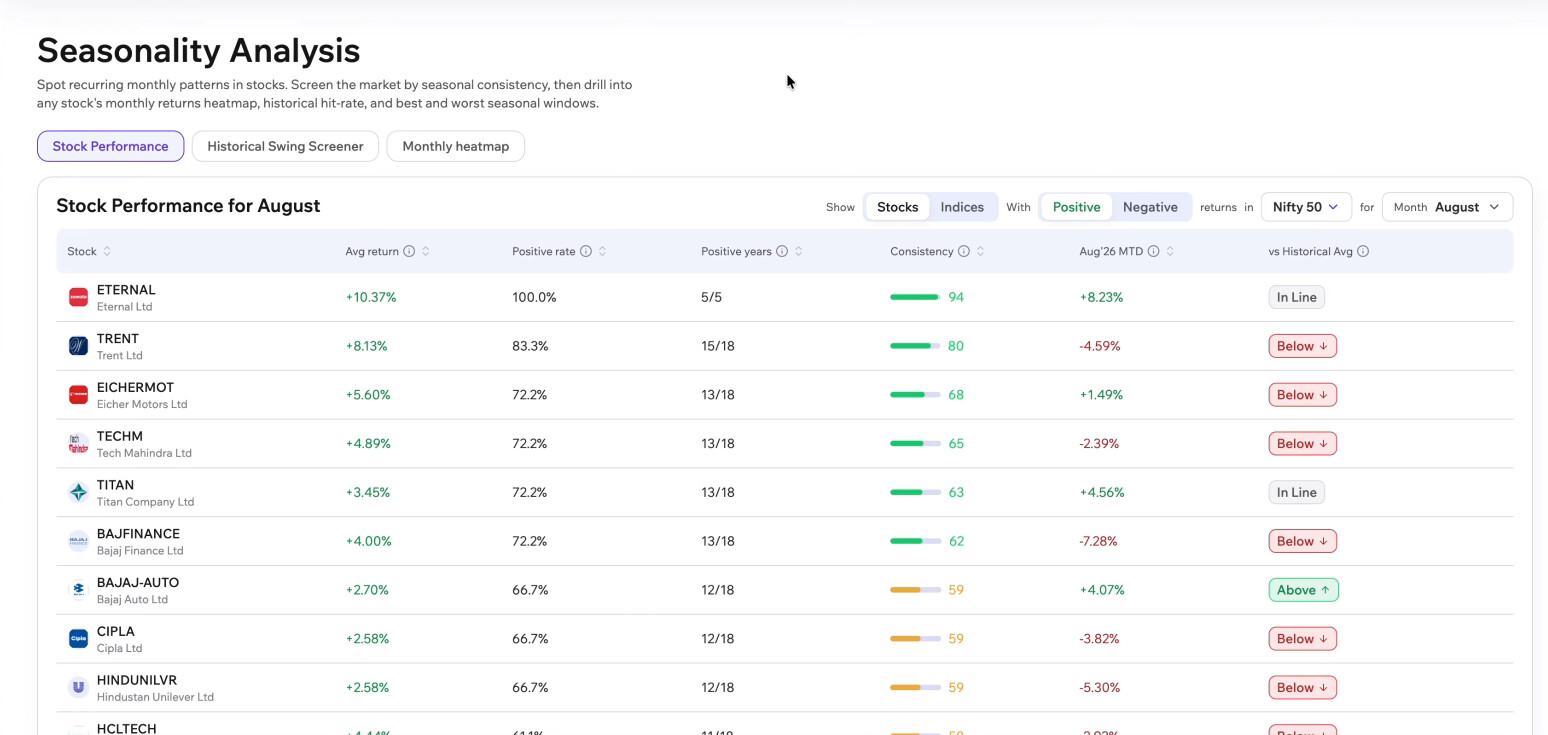Screen dimensions: 1548x735
Task: Switch Show toggle to Stocks
Action: tap(897, 207)
